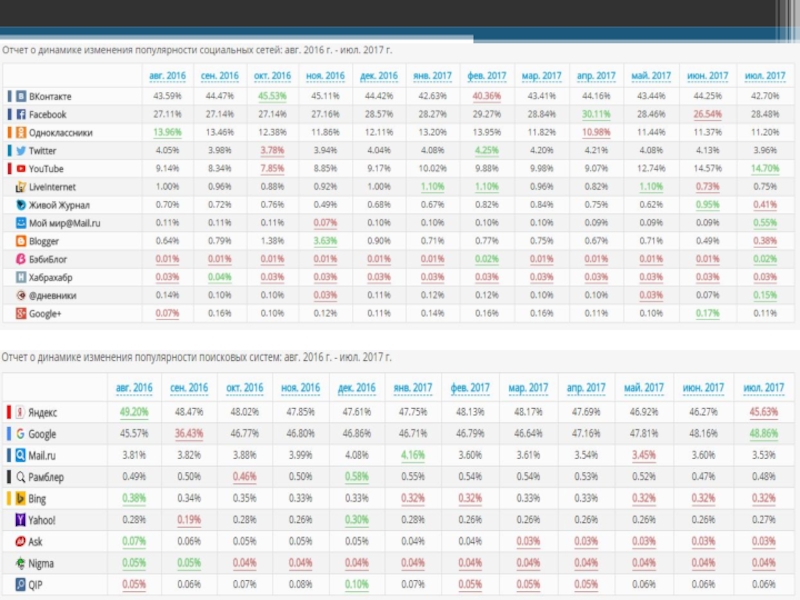Viewport: 800px width, 600px height.
Task: Click the Yahoo! purple icon
Action: point(19,520)
